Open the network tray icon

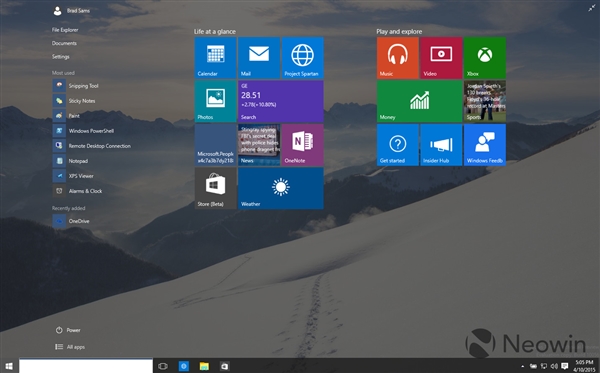[544, 366]
